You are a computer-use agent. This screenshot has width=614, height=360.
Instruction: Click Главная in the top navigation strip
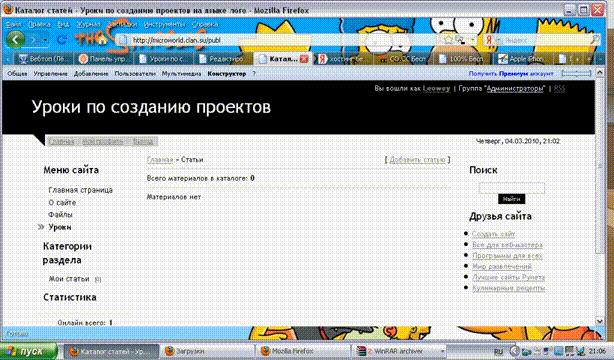[61, 141]
